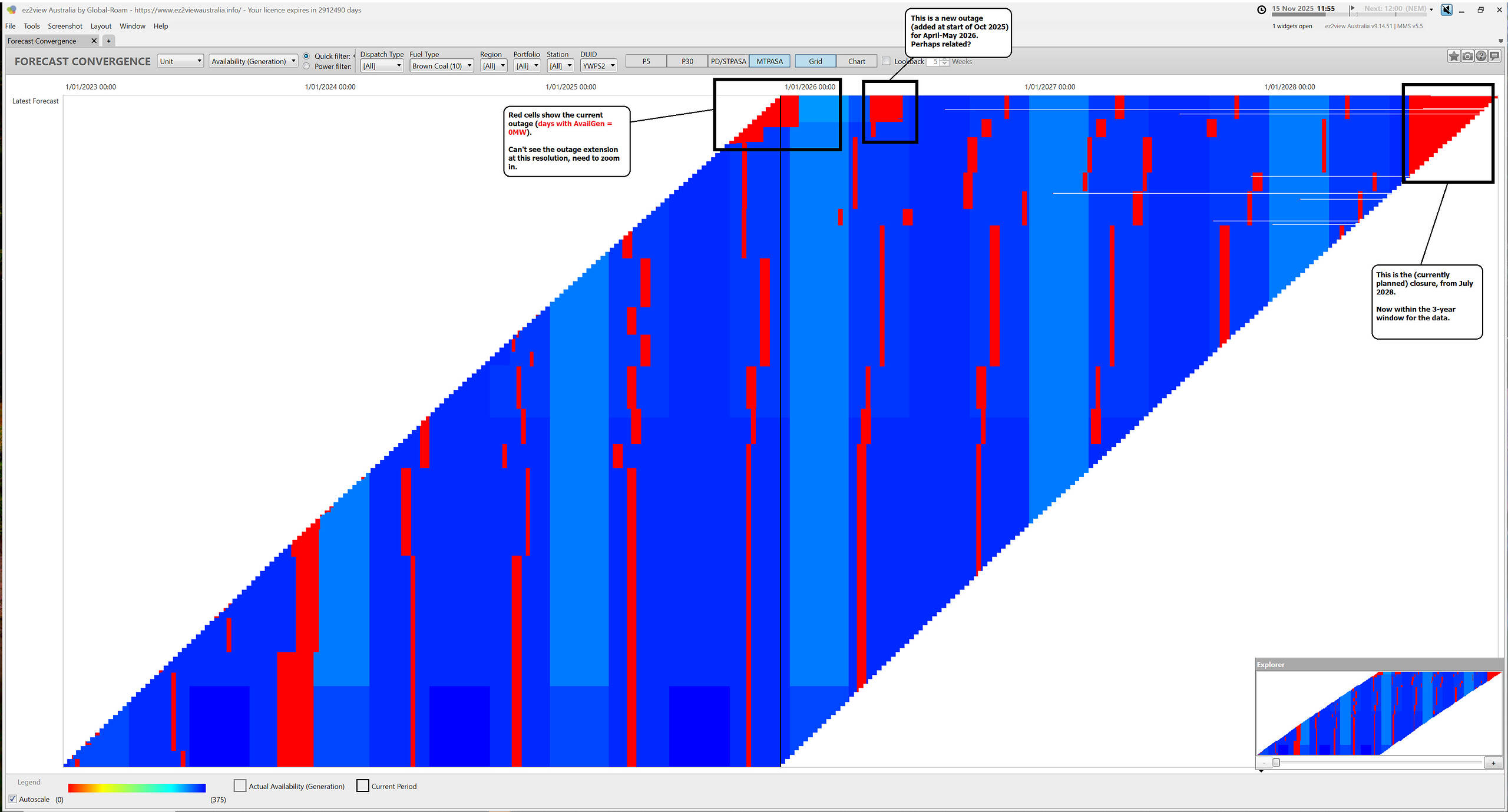This screenshot has width=1508, height=812.
Task: Switch to the PD/STPASA tab
Action: pyautogui.click(x=728, y=61)
